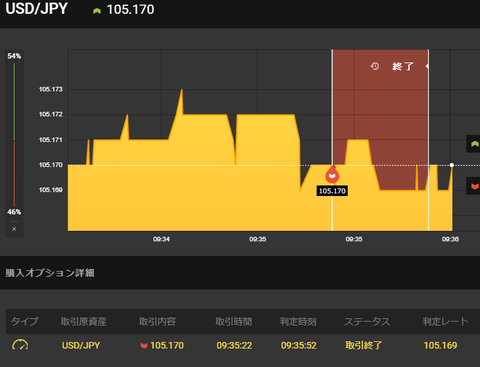Click the 終了 label in the red zone
480x367 pixels.
pos(403,67)
